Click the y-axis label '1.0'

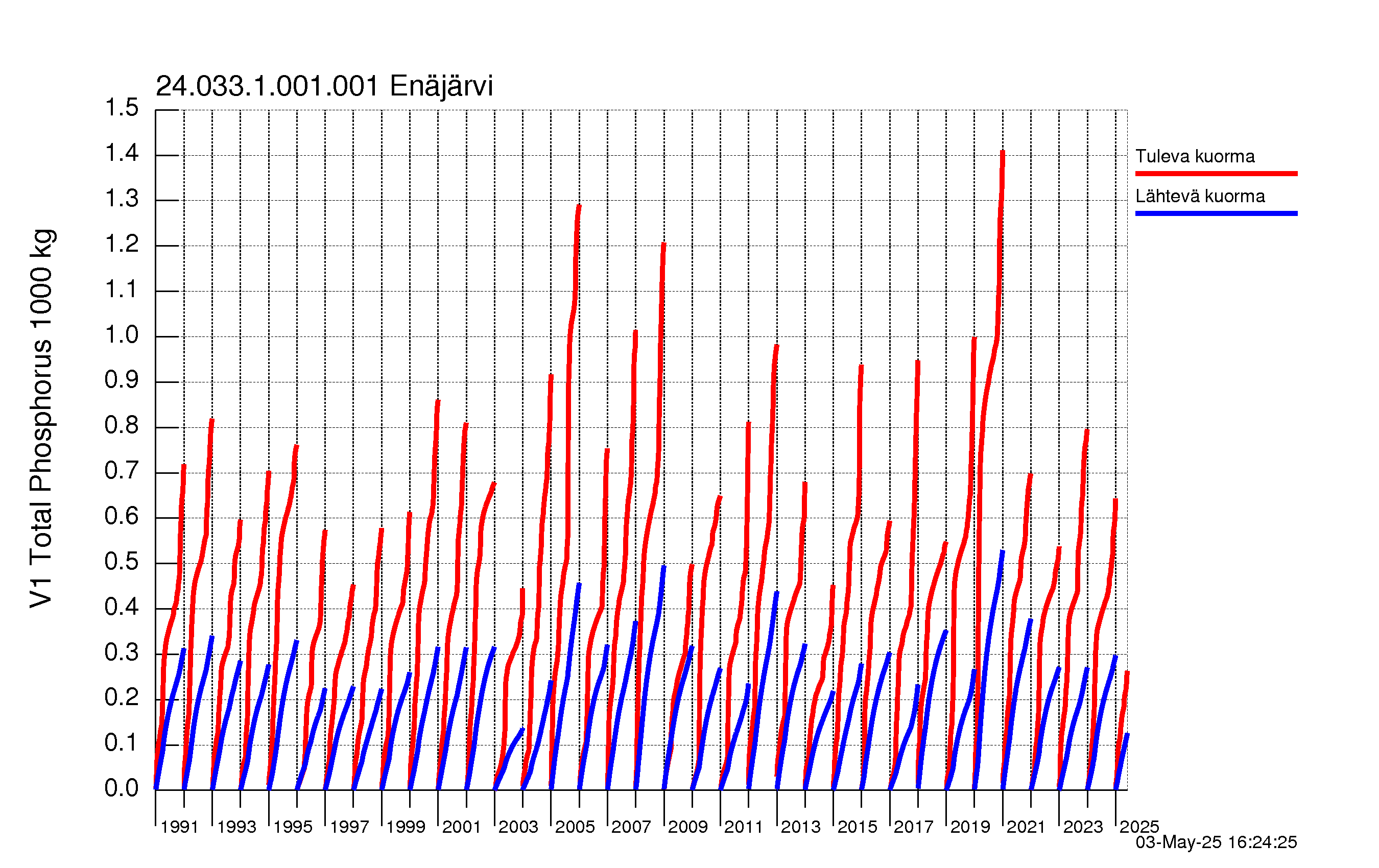pos(122,334)
